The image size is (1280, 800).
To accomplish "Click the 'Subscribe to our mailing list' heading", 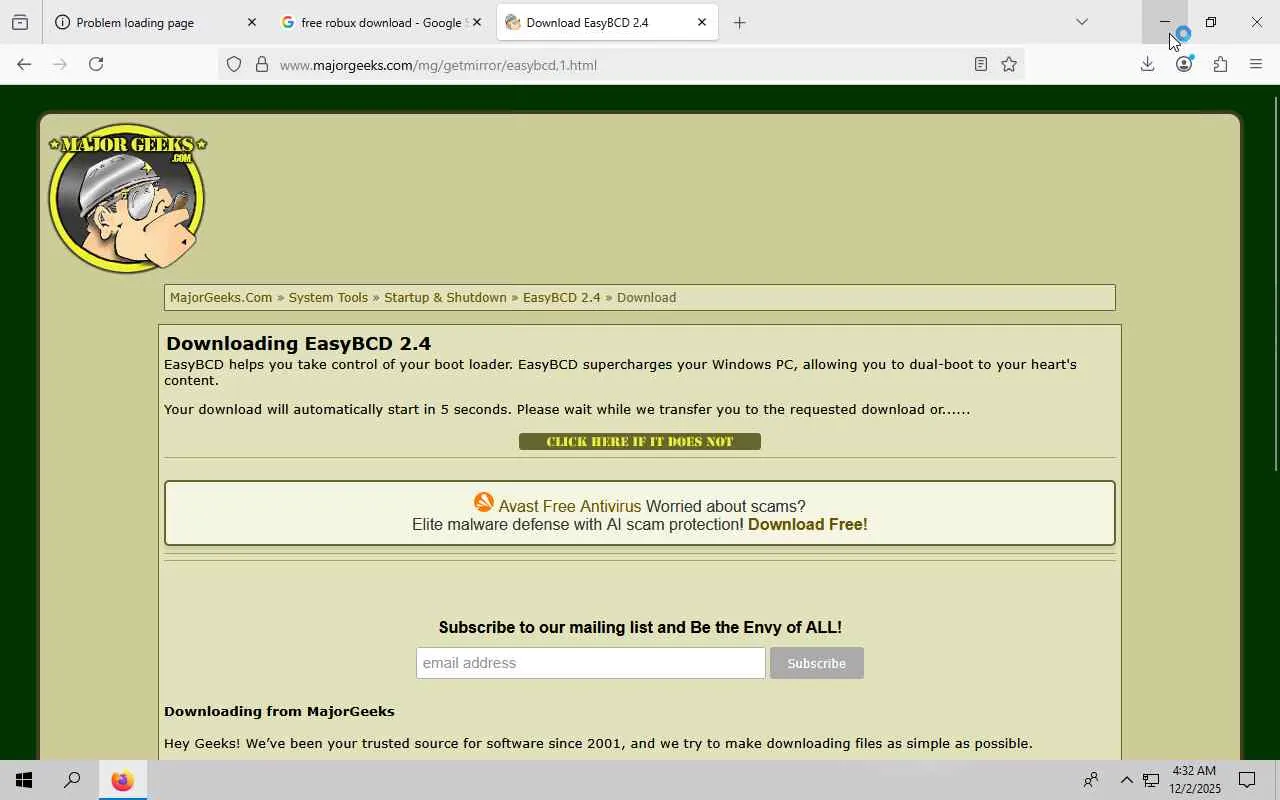I will (640, 627).
